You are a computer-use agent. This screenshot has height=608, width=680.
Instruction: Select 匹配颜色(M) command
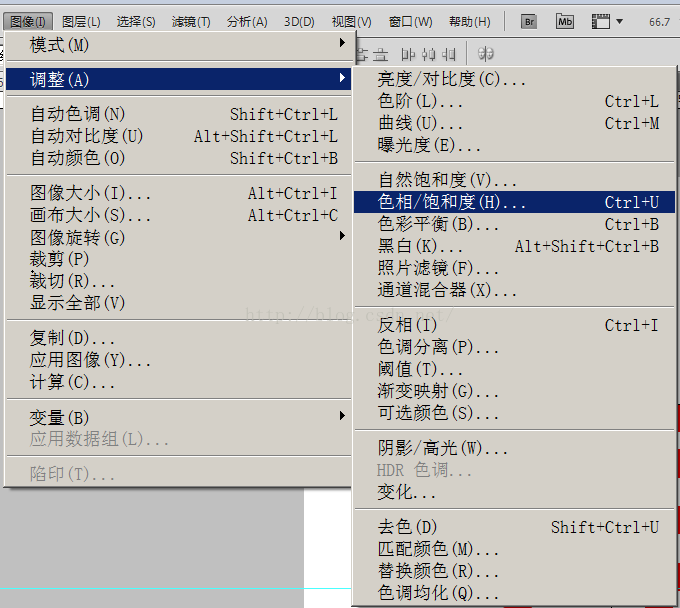coord(514,549)
